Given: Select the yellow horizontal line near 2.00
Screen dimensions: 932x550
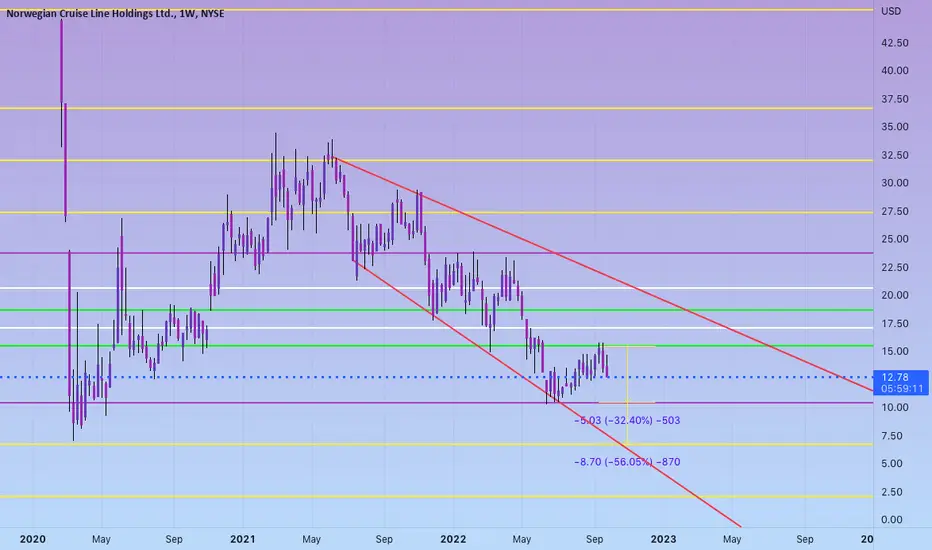Looking at the screenshot, I should 436,496.
